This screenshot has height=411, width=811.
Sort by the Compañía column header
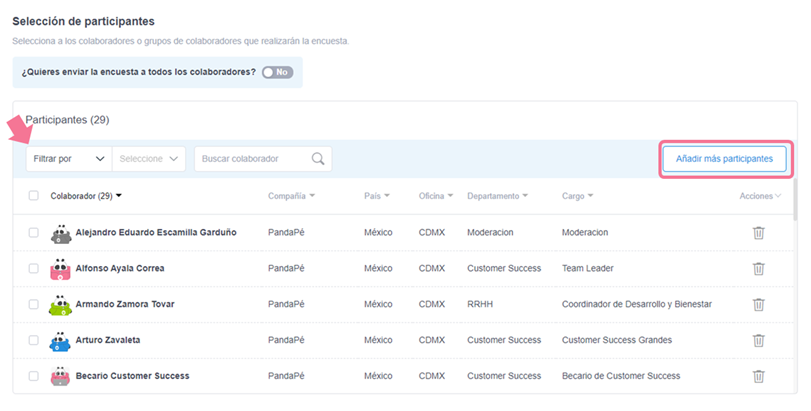pyautogui.click(x=291, y=196)
